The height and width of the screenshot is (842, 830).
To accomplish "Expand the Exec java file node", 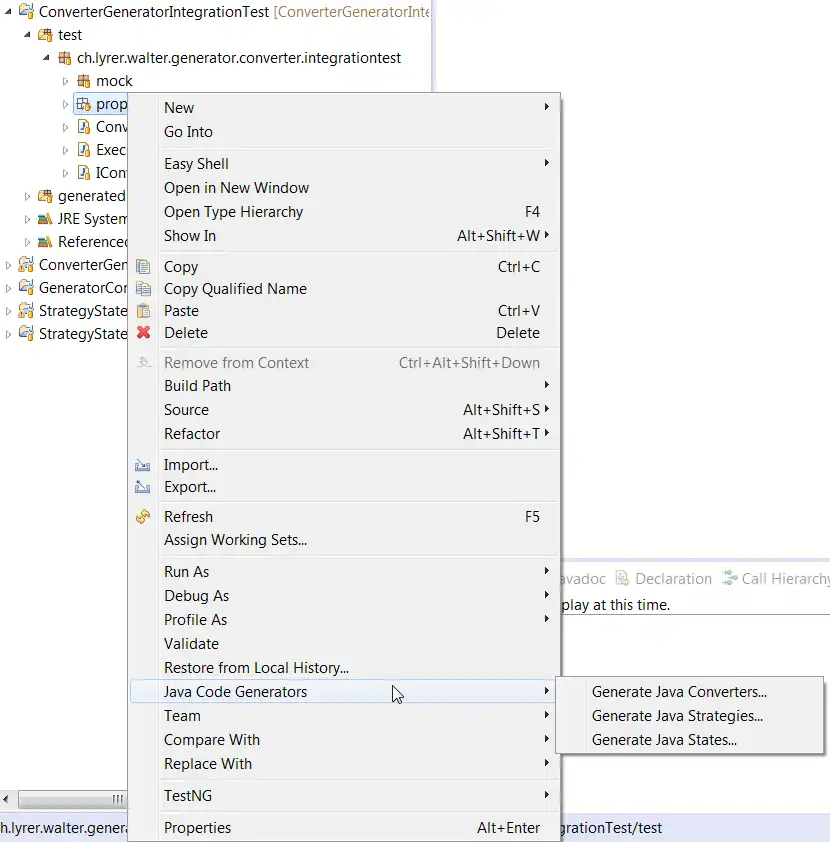I will coord(65,150).
